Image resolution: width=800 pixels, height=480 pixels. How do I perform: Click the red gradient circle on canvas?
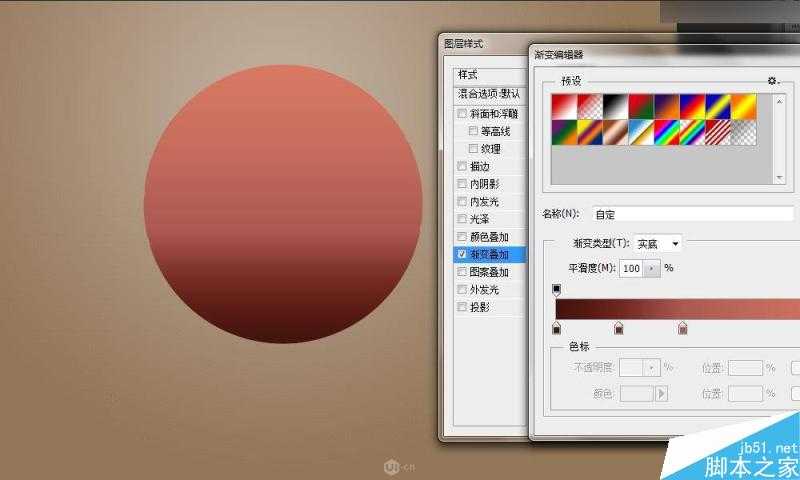tap(283, 204)
